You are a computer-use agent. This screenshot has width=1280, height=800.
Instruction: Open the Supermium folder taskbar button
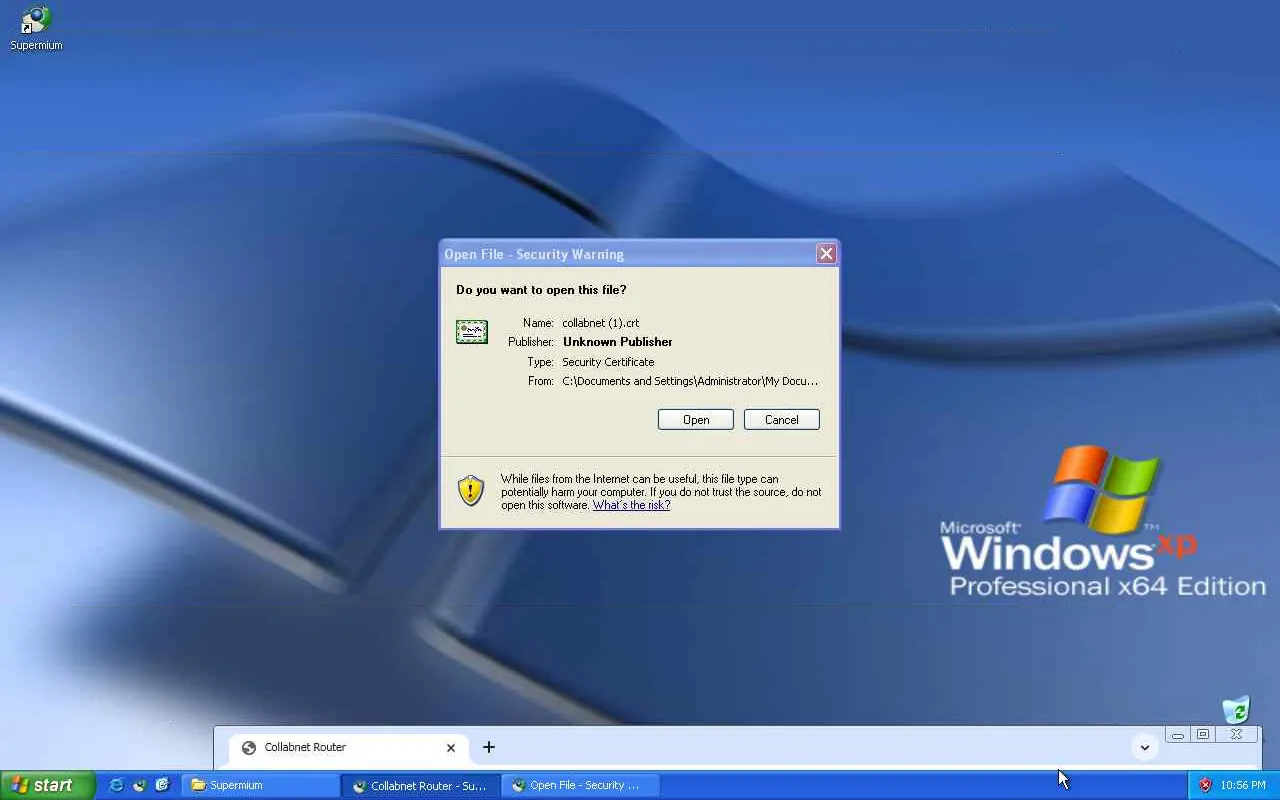point(260,785)
